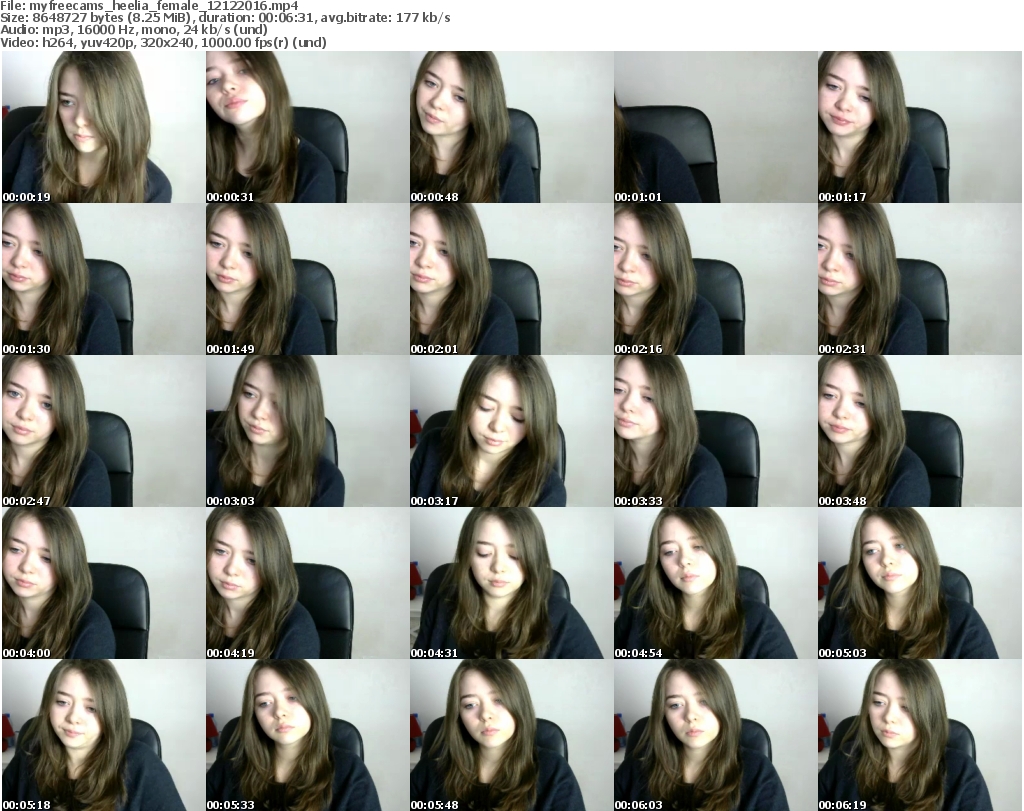
Task: Click the frame stamped 00:05:18
Action: (x=103, y=735)
